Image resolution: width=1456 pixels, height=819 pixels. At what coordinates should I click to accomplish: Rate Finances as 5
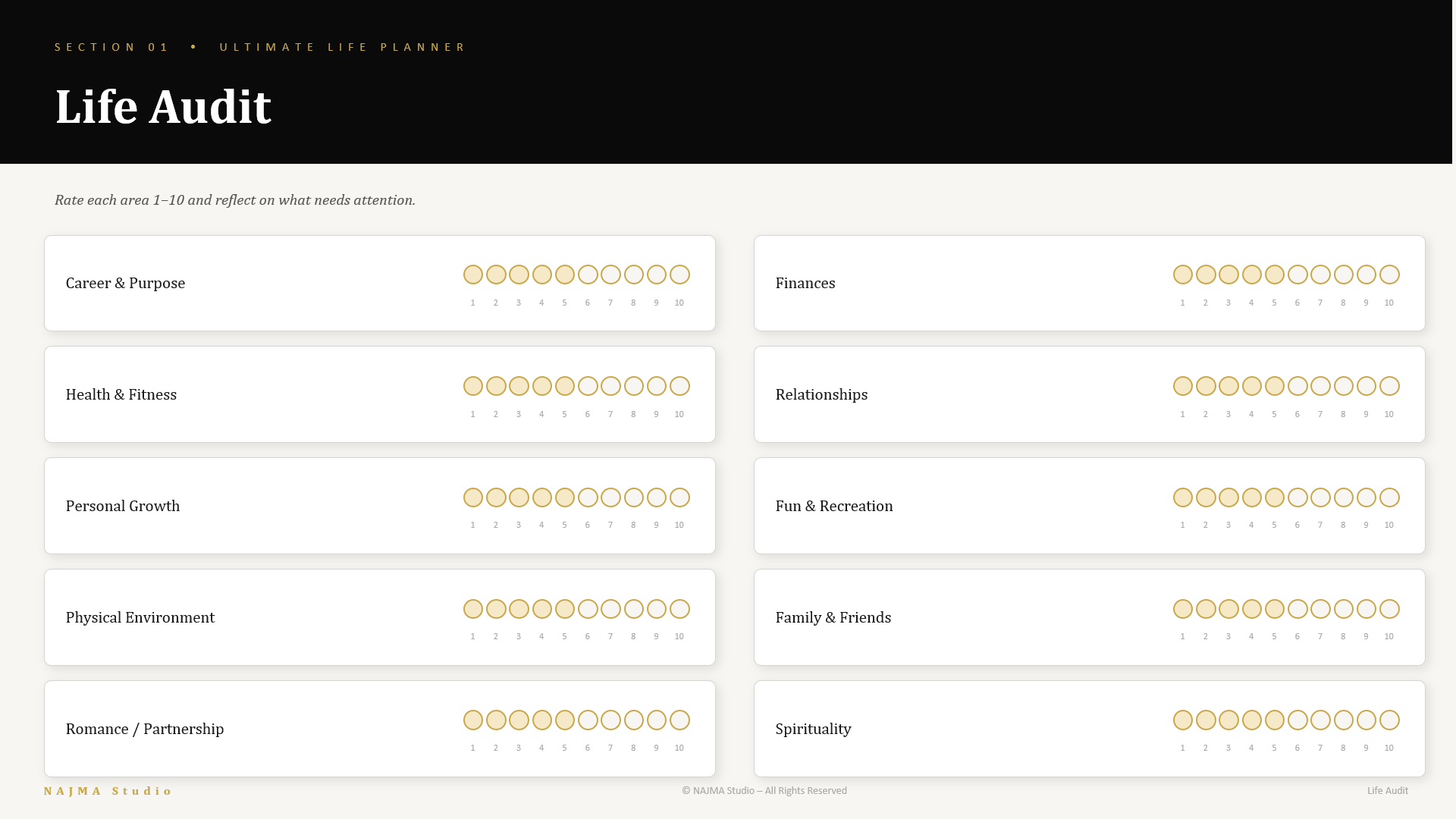pyautogui.click(x=1275, y=275)
